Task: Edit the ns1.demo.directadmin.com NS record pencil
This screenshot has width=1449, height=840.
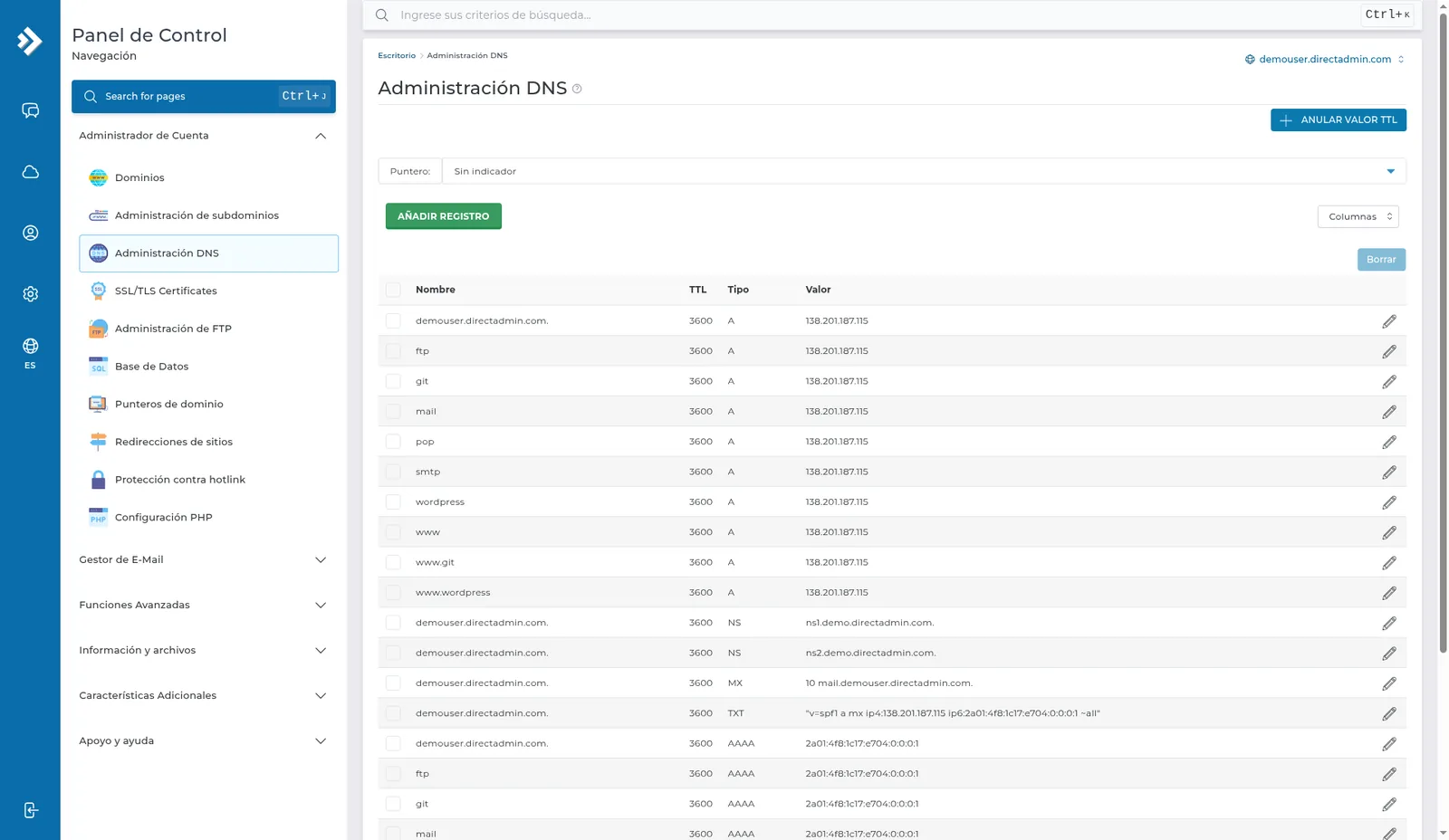Action: pos(1389,624)
